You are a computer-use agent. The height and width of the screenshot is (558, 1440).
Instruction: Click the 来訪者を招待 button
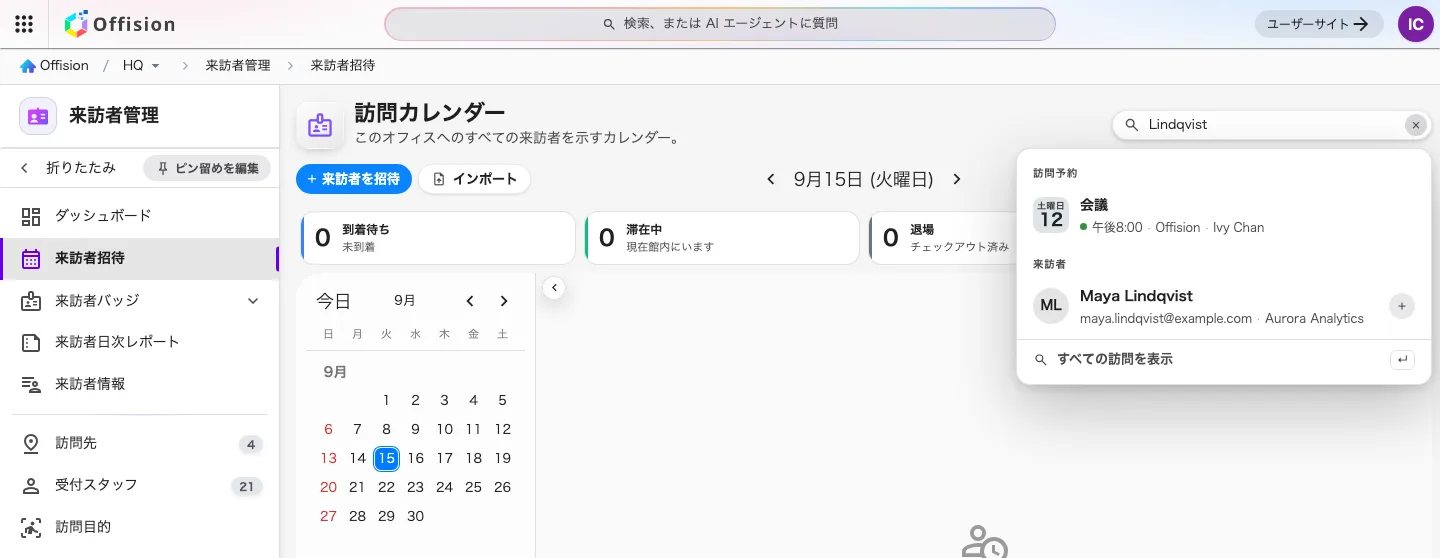[354, 179]
